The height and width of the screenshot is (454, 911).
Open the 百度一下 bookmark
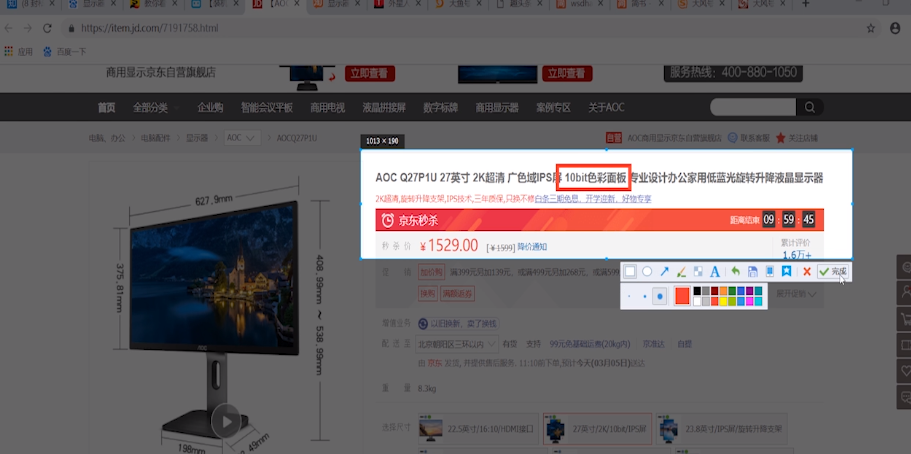(65, 52)
